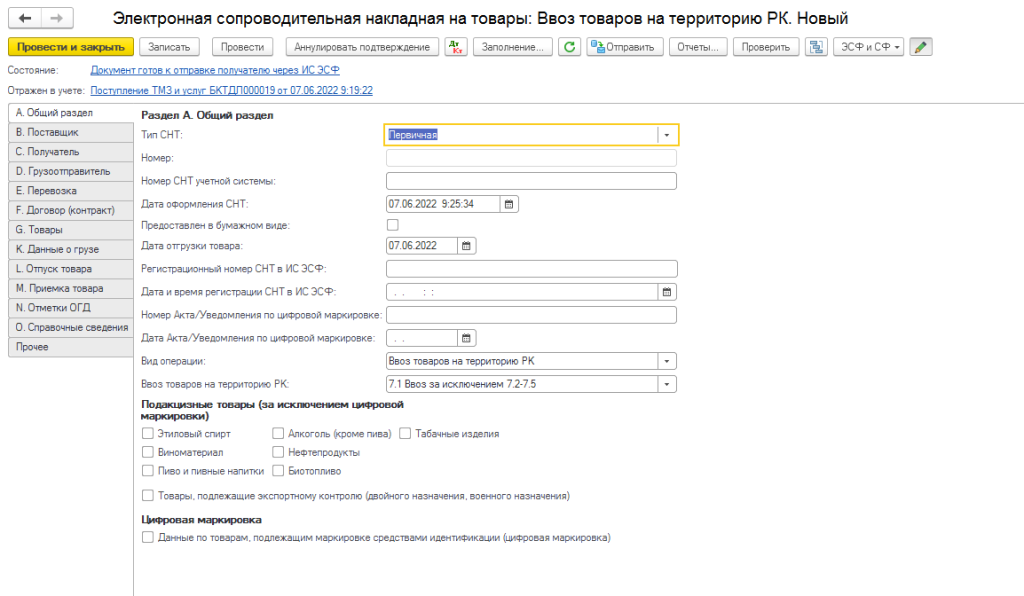Expand the Тип СНТ dropdown
Image resolution: width=1024 pixels, height=596 pixels.
coord(666,135)
